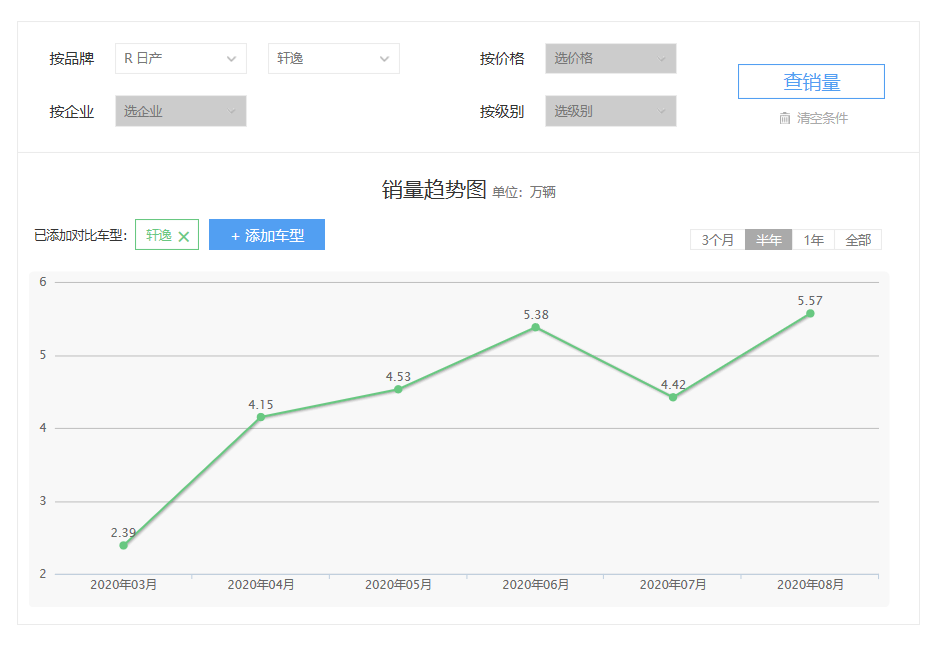Screen dimensions: 950x651
Task: Click the 5.38 peak point in June
Action: tap(536, 327)
